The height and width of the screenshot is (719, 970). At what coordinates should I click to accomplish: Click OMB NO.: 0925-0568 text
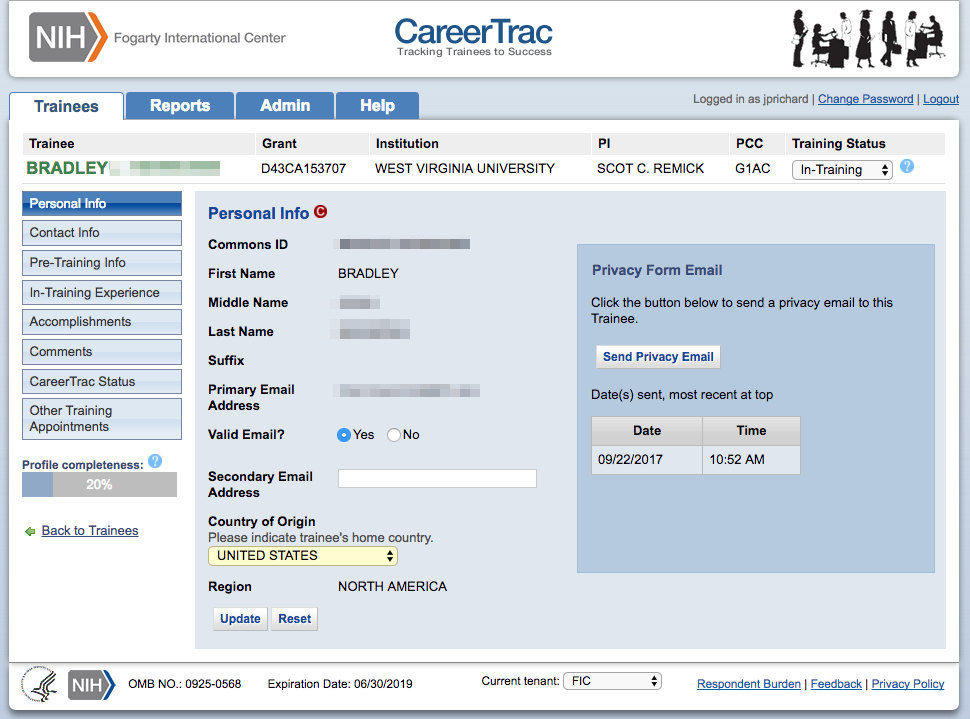coord(184,684)
